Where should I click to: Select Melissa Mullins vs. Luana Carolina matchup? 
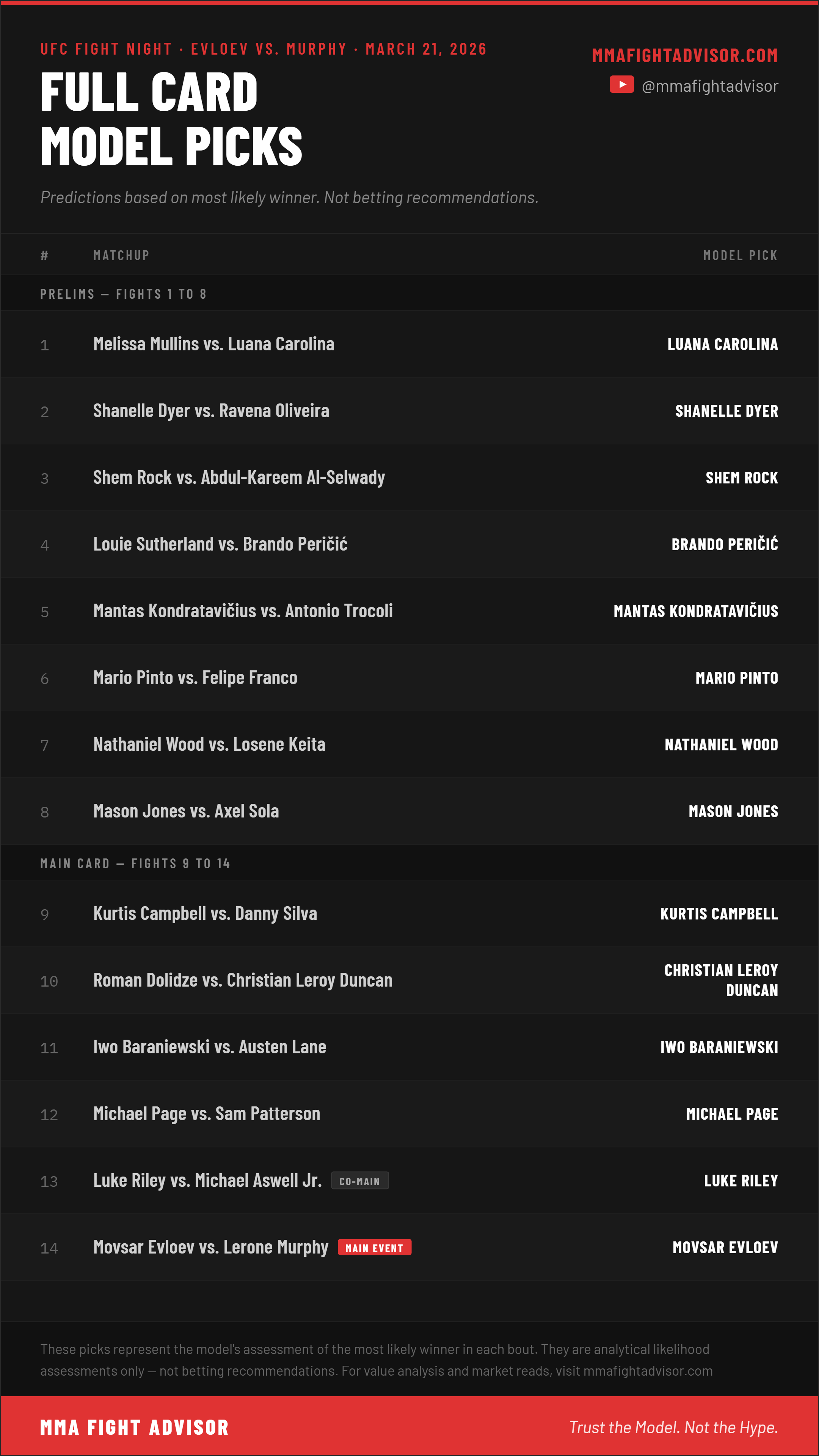coord(213,344)
